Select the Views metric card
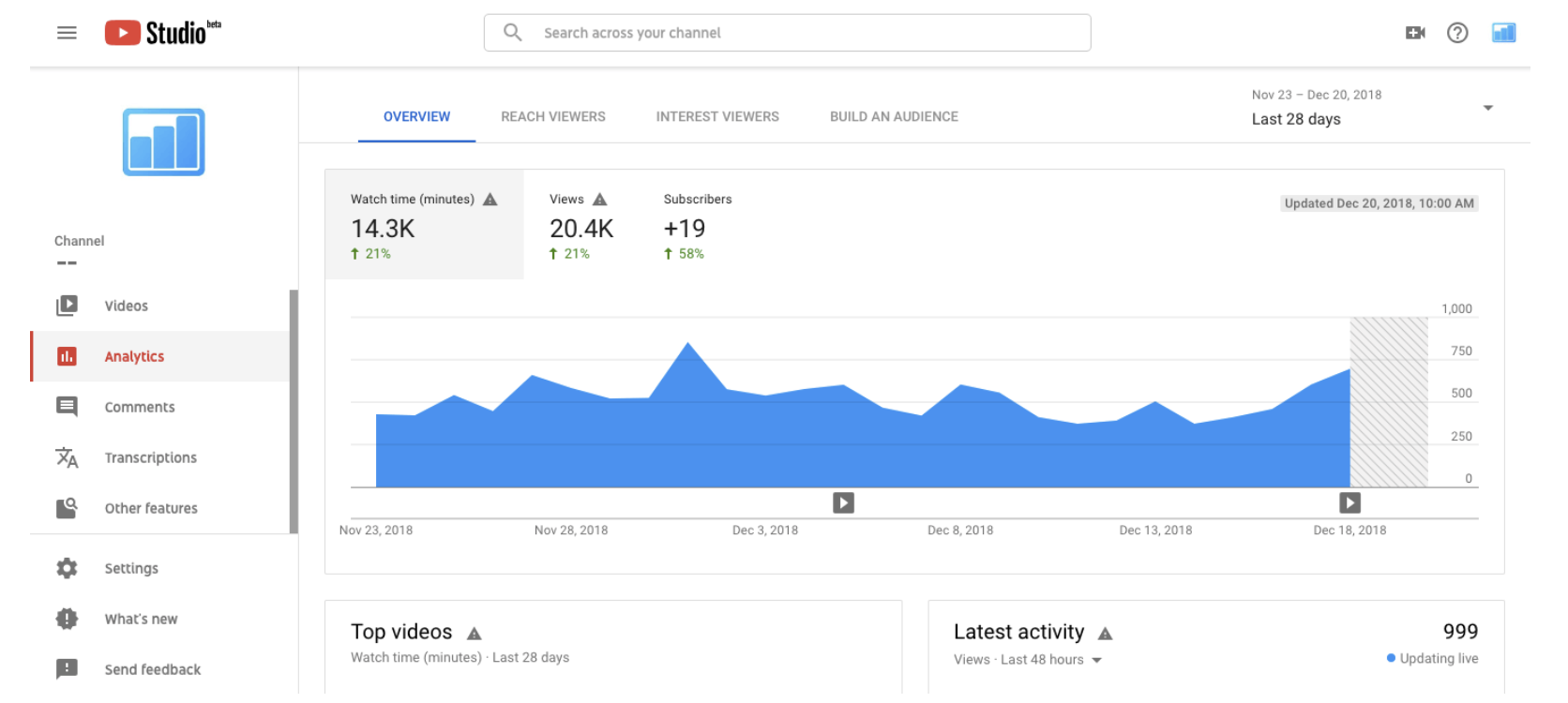 [x=581, y=225]
